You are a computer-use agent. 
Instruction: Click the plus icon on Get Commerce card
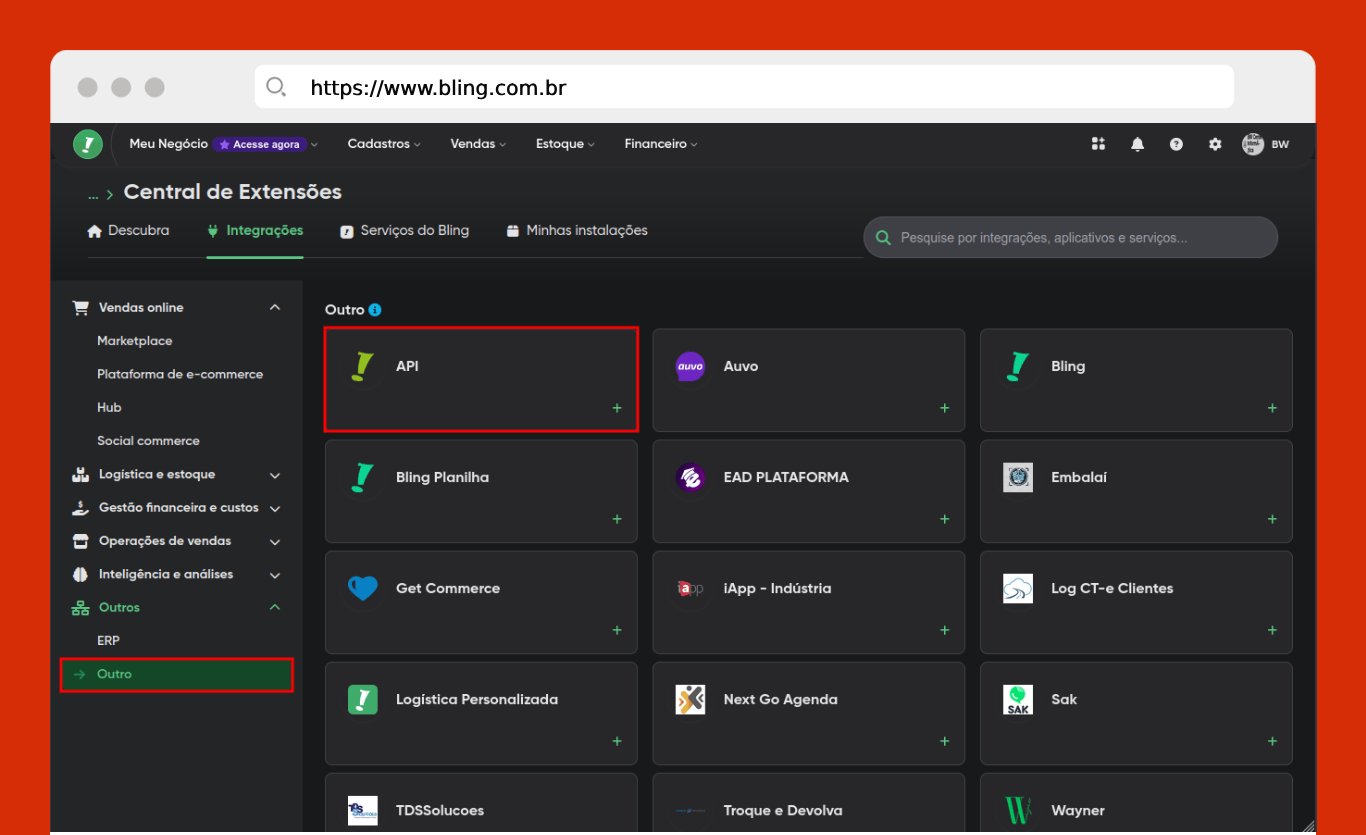click(617, 630)
